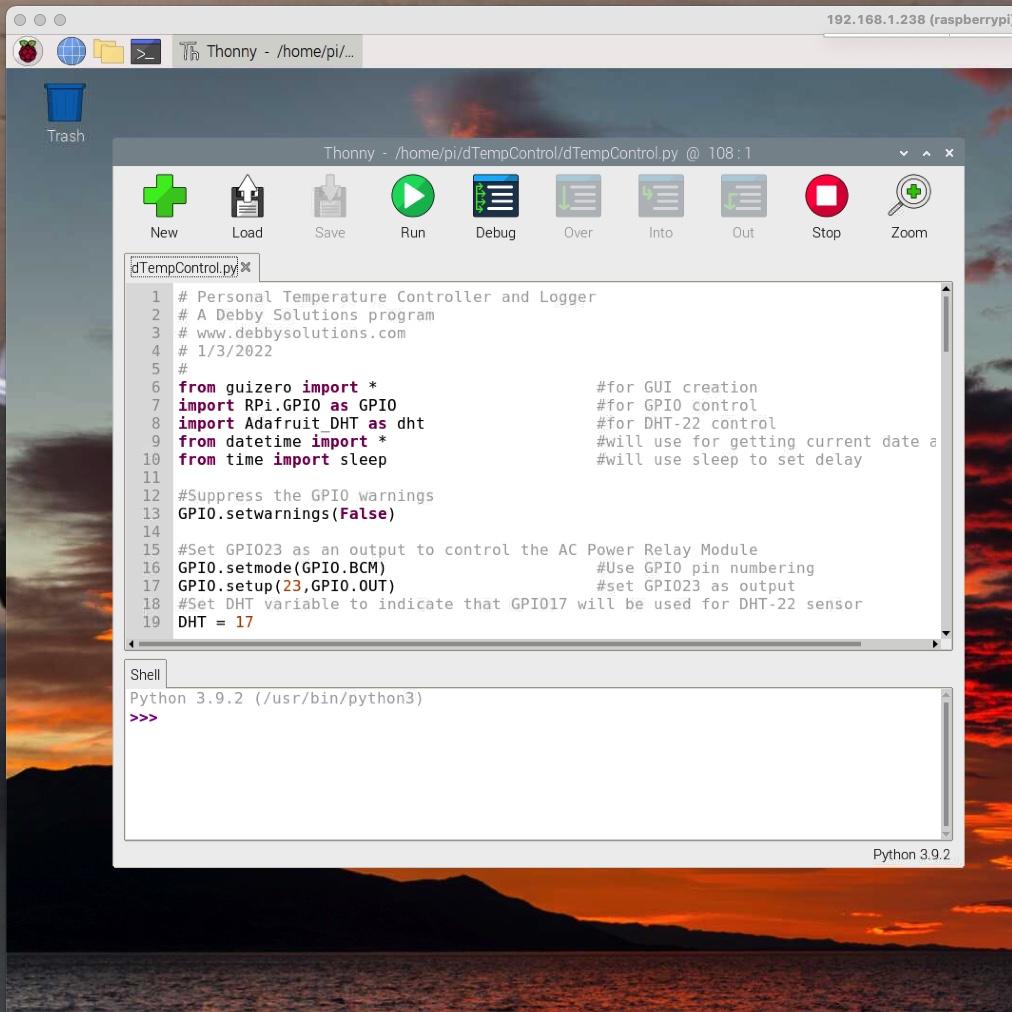Click the 'from guizero import *' line
This screenshot has width=1012, height=1012.
(278, 387)
